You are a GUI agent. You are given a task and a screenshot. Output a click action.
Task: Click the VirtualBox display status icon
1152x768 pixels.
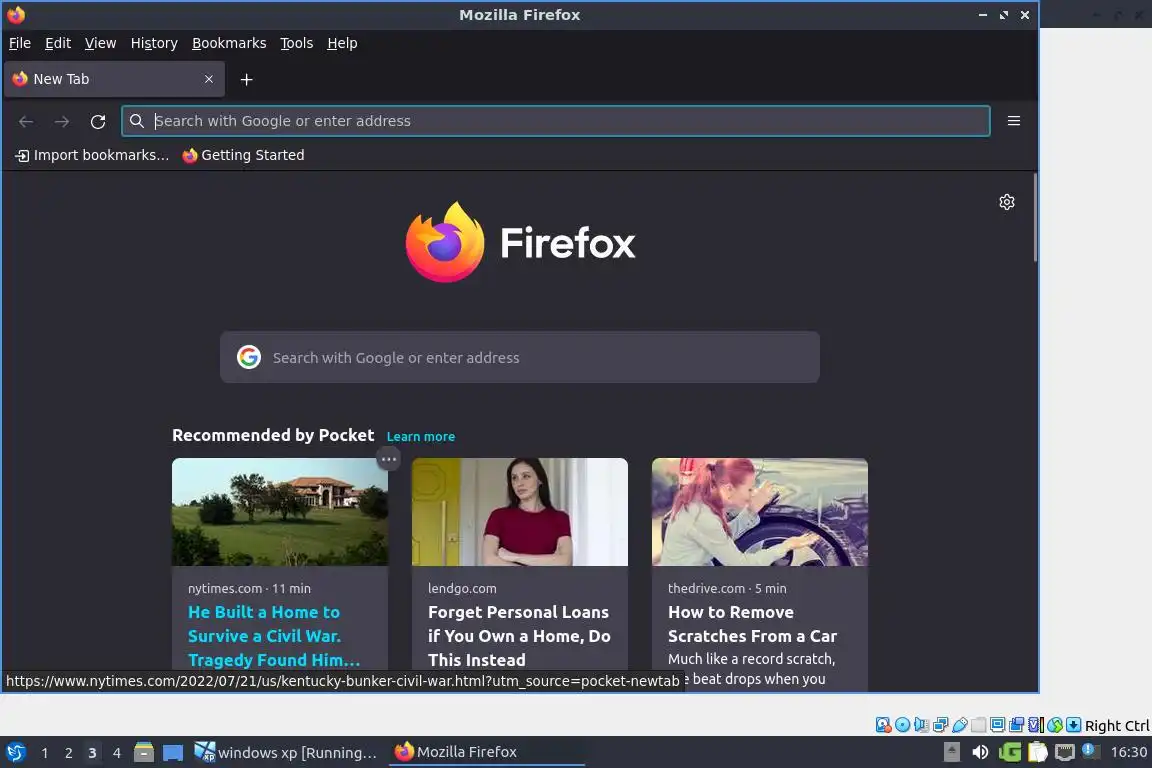coord(998,725)
